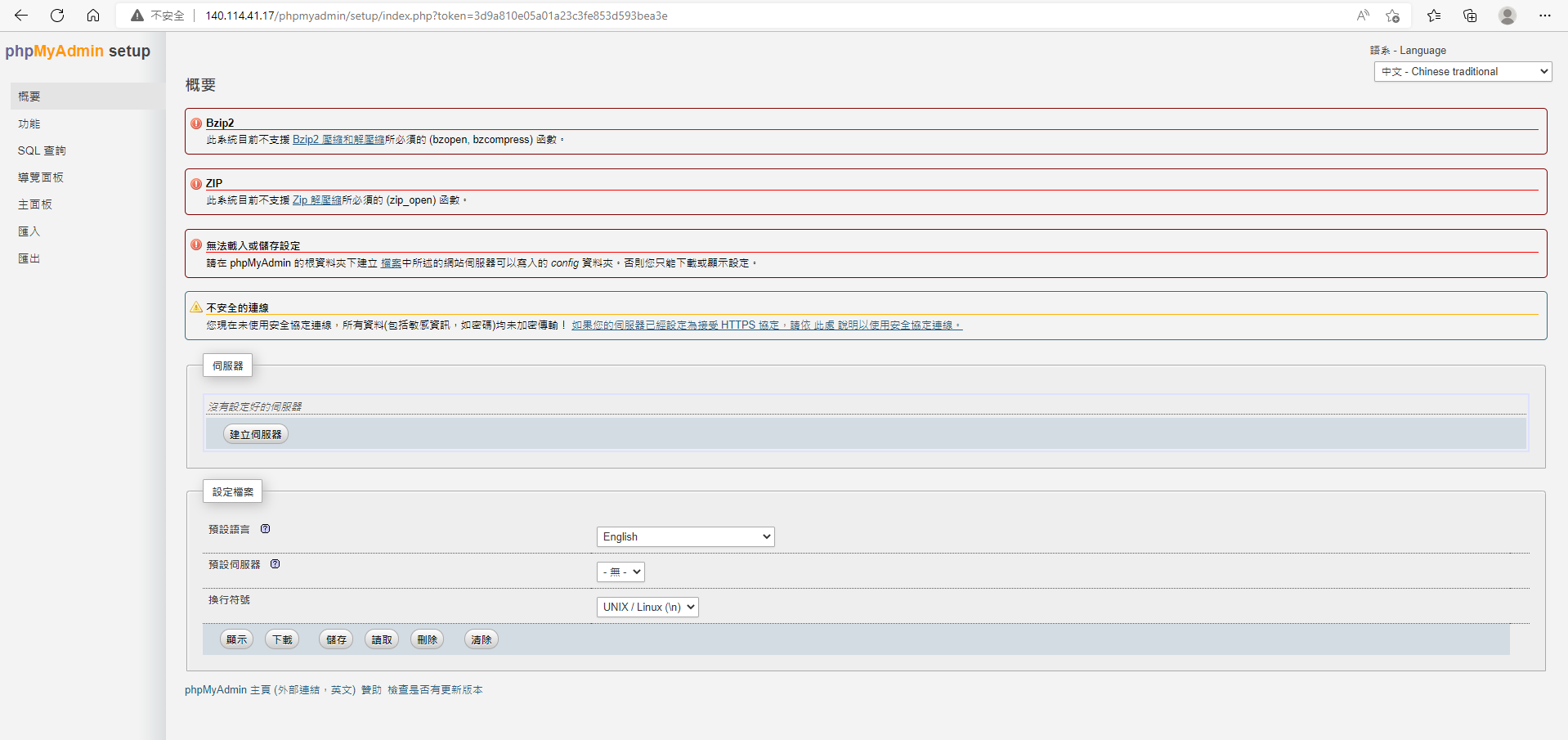Select 匯入 in the left menu
This screenshot has width=1568, height=740.
coord(29,231)
